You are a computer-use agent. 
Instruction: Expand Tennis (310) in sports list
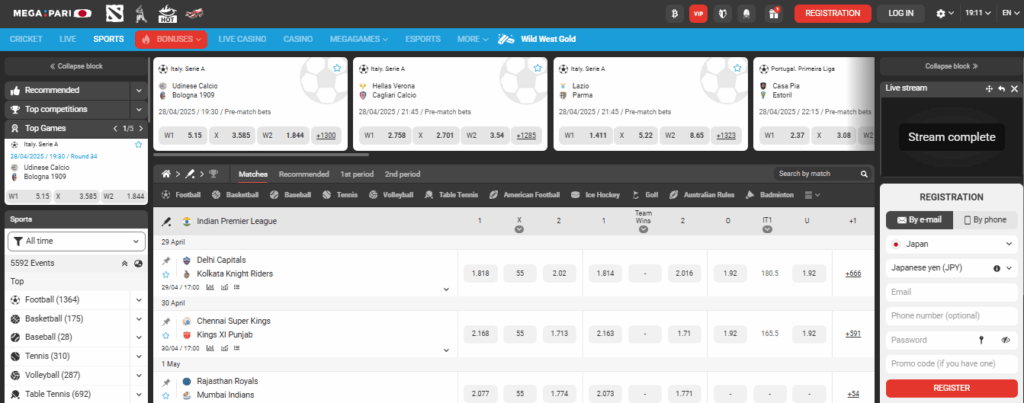[x=138, y=357]
